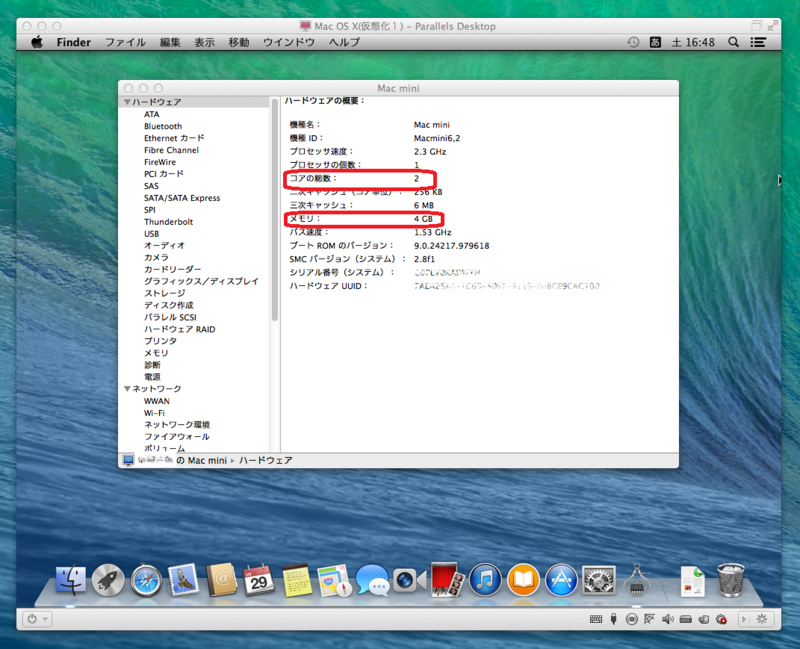
Task: Select Wi-Fi under ネットワーク
Action: tap(154, 413)
